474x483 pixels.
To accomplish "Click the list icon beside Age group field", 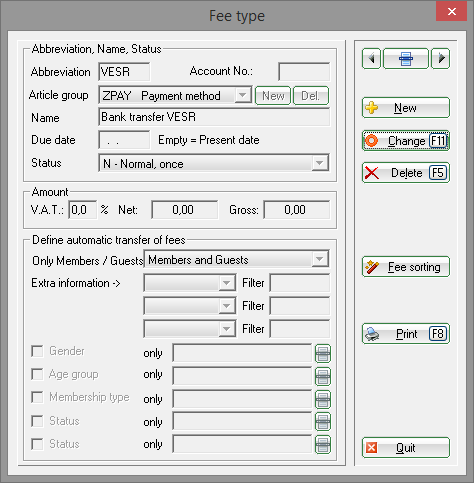I will 323,376.
